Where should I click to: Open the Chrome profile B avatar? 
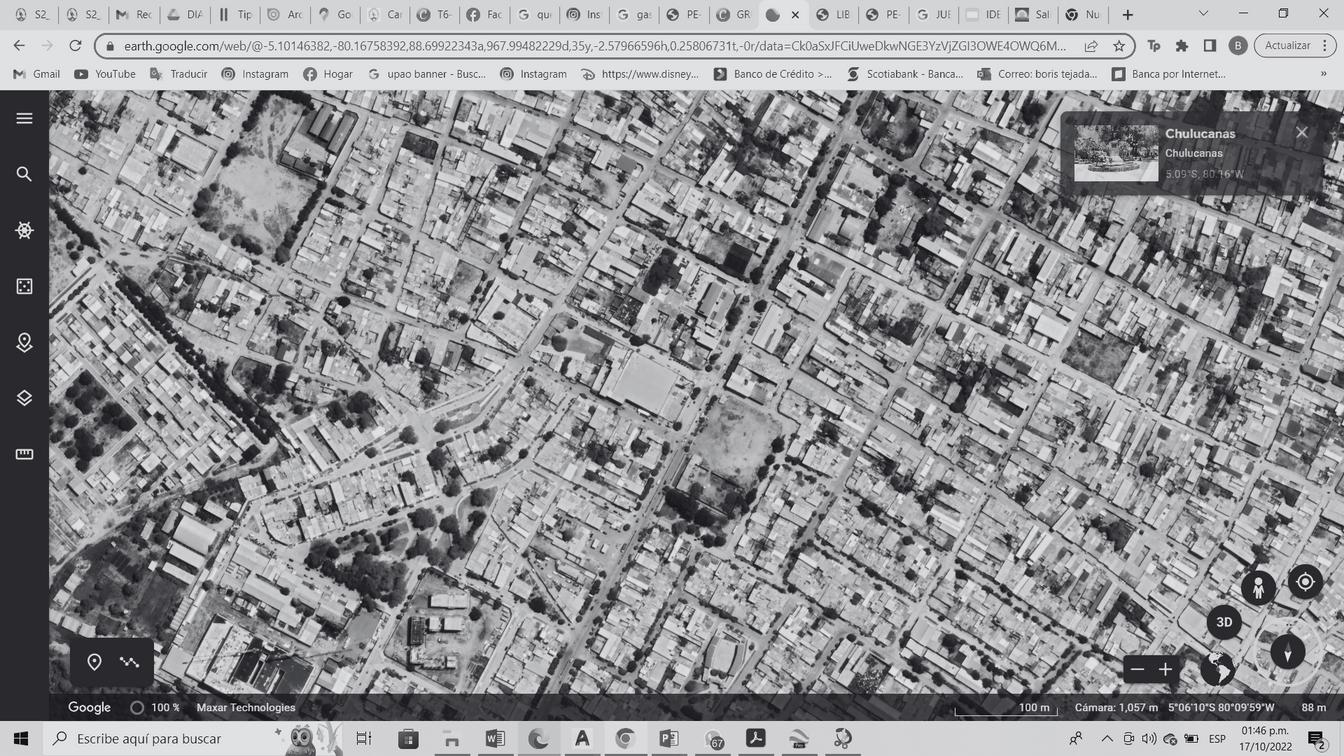coord(1238,46)
